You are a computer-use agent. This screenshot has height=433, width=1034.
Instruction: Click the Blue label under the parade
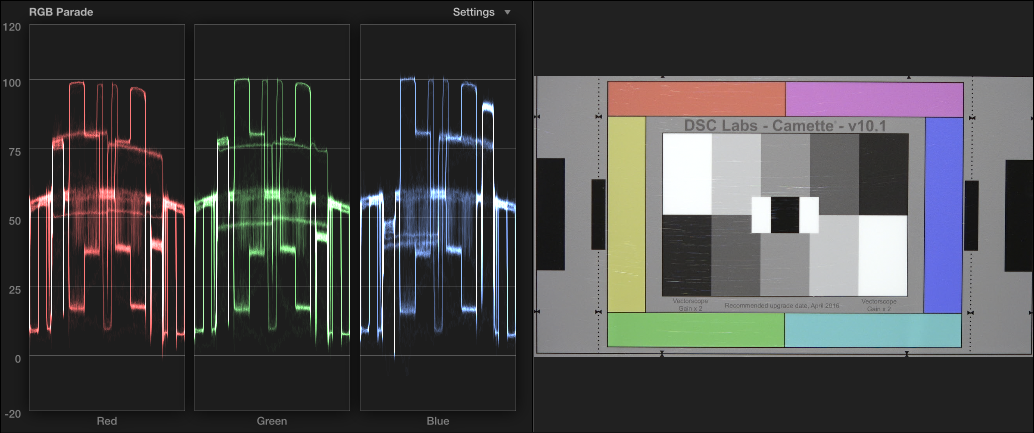(437, 421)
